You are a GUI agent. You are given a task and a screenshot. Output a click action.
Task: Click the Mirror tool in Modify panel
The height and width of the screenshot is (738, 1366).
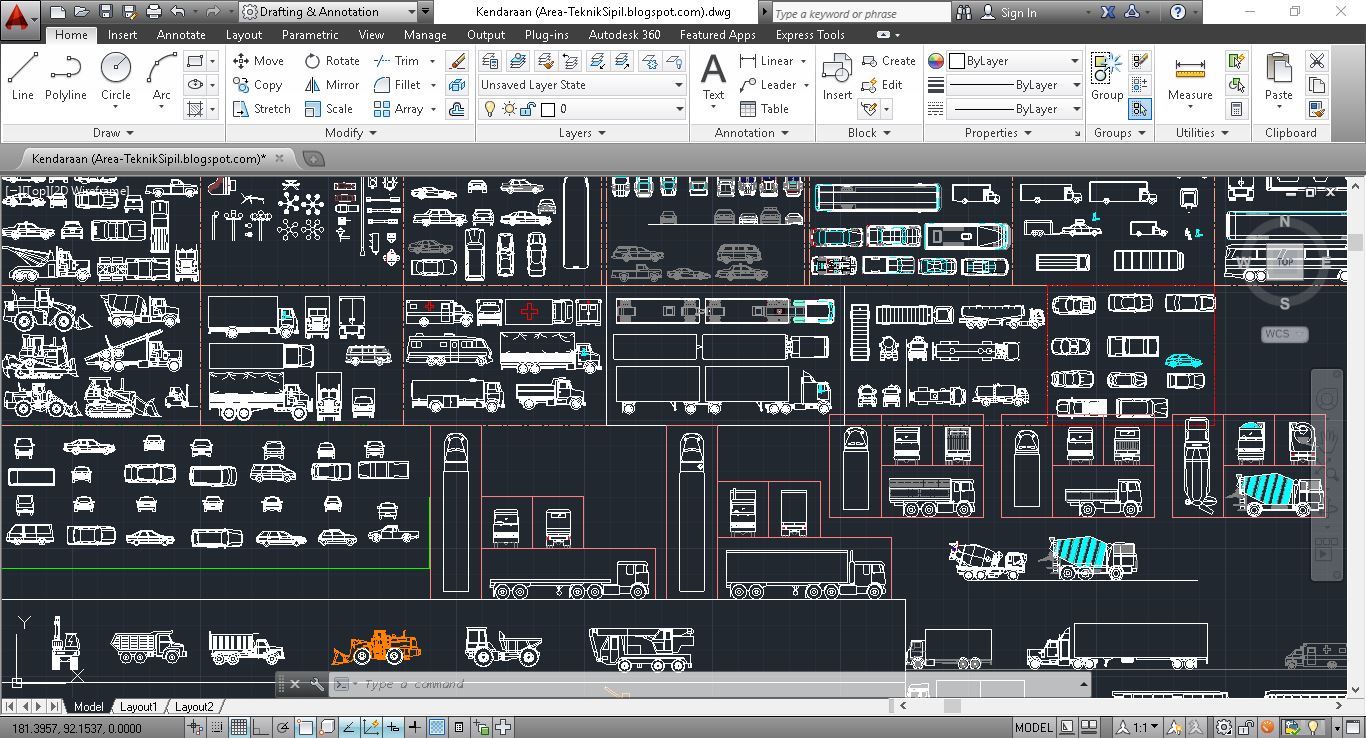pos(331,85)
